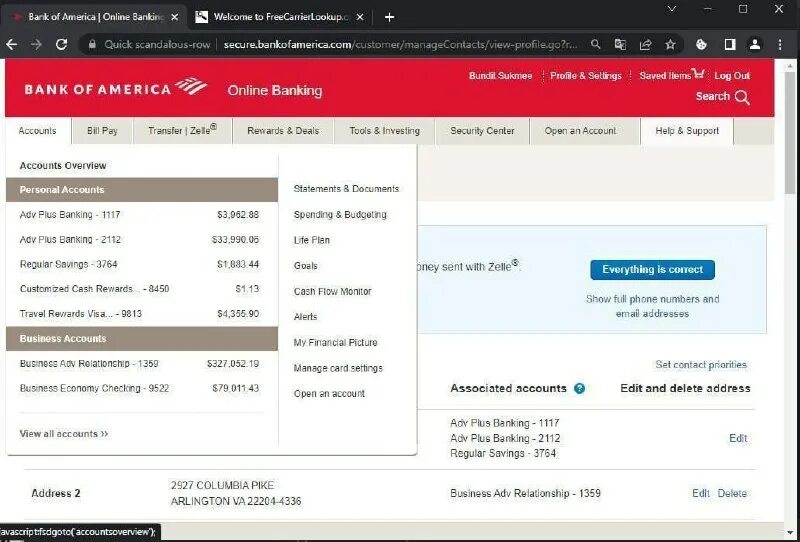Screen dimensions: 800x542
Task: Click the Bank of America flag logo
Action: [x=191, y=86]
